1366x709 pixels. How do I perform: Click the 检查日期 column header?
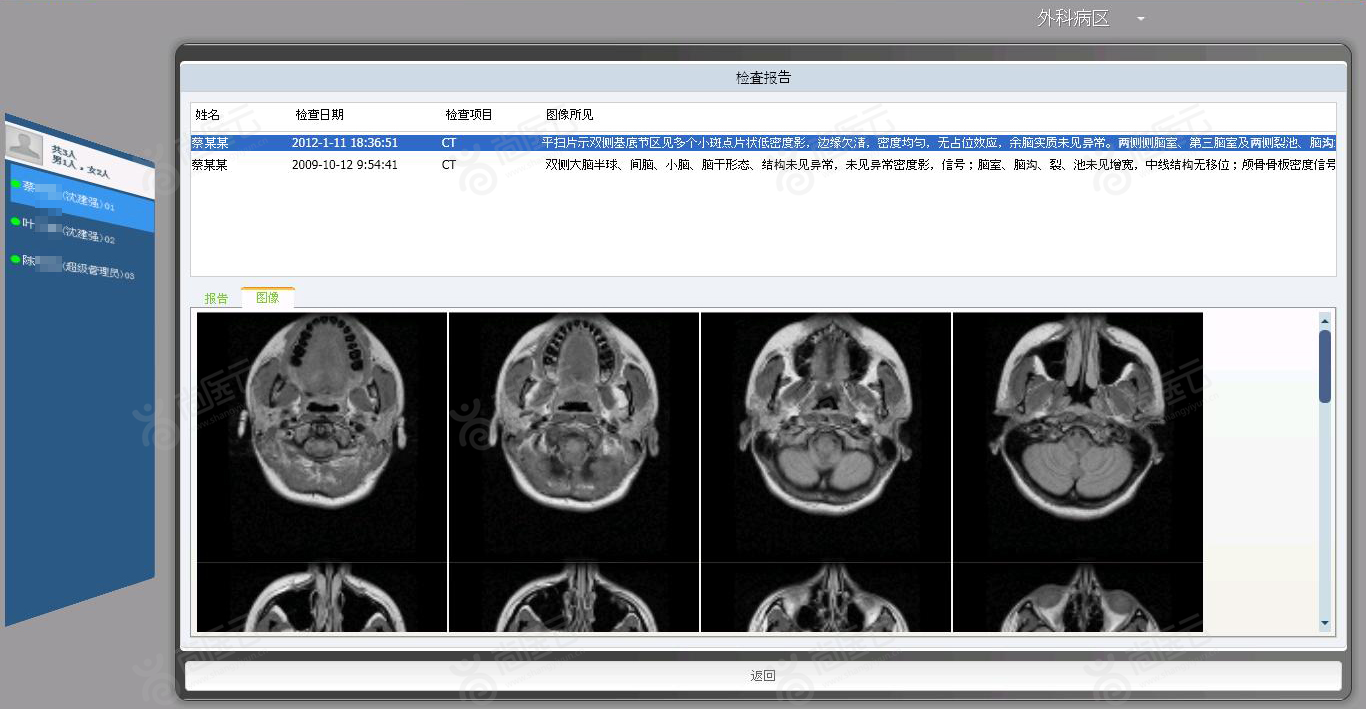(x=319, y=115)
